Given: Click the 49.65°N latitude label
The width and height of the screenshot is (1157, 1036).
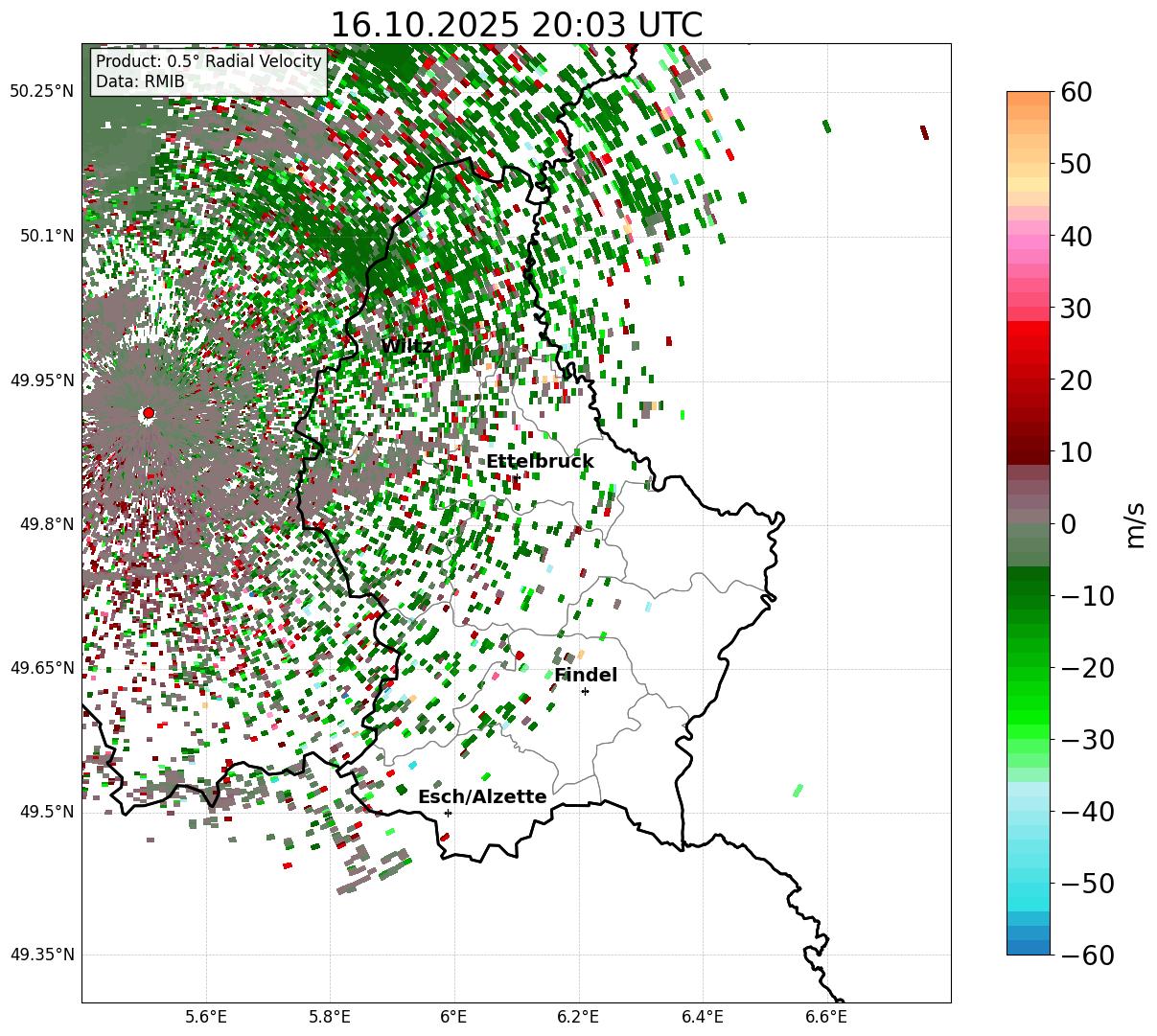Looking at the screenshot, I should coord(41,668).
